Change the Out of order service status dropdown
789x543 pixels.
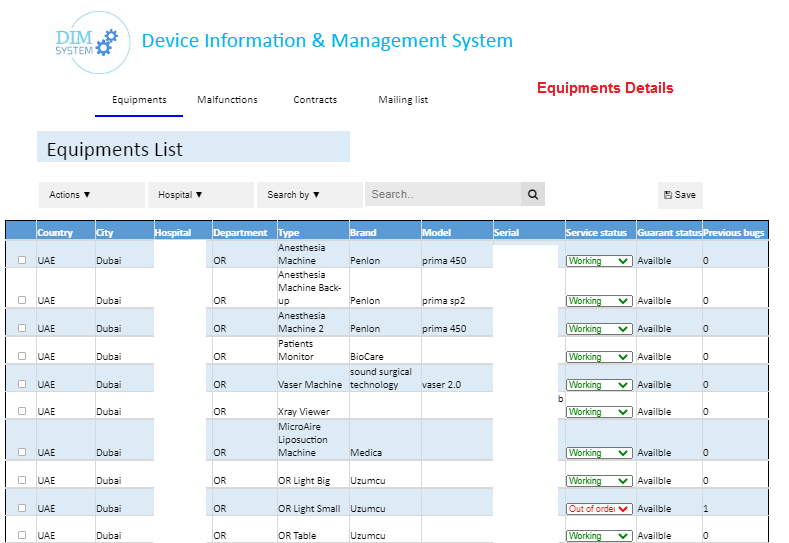pyautogui.click(x=599, y=508)
